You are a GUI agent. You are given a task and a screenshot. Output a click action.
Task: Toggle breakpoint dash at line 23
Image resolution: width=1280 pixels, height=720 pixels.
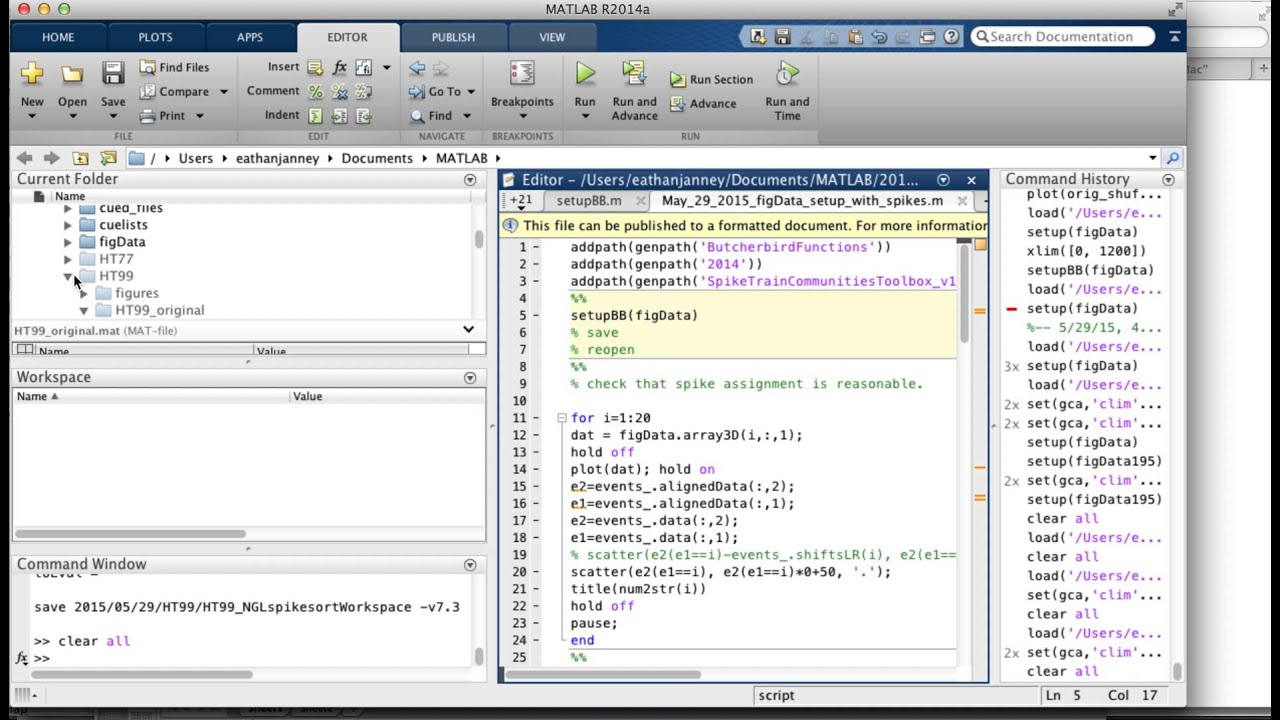(x=536, y=623)
